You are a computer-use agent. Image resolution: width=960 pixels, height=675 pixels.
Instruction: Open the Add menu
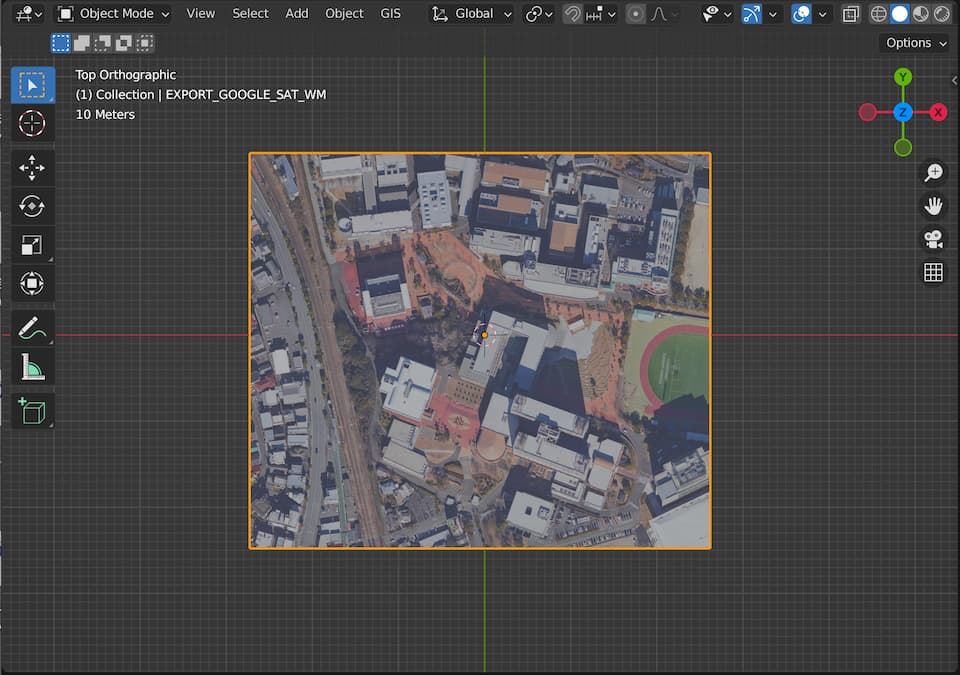[x=297, y=14]
